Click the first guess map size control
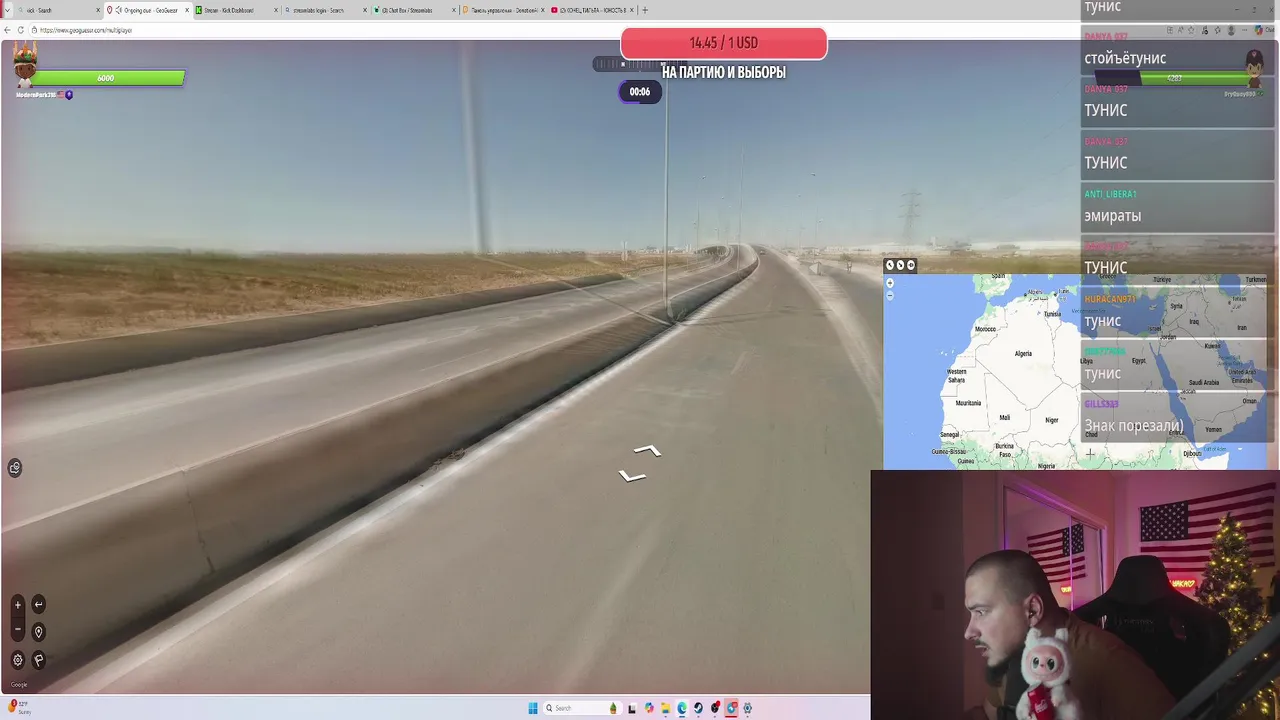Viewport: 1280px width, 720px height. [890, 265]
